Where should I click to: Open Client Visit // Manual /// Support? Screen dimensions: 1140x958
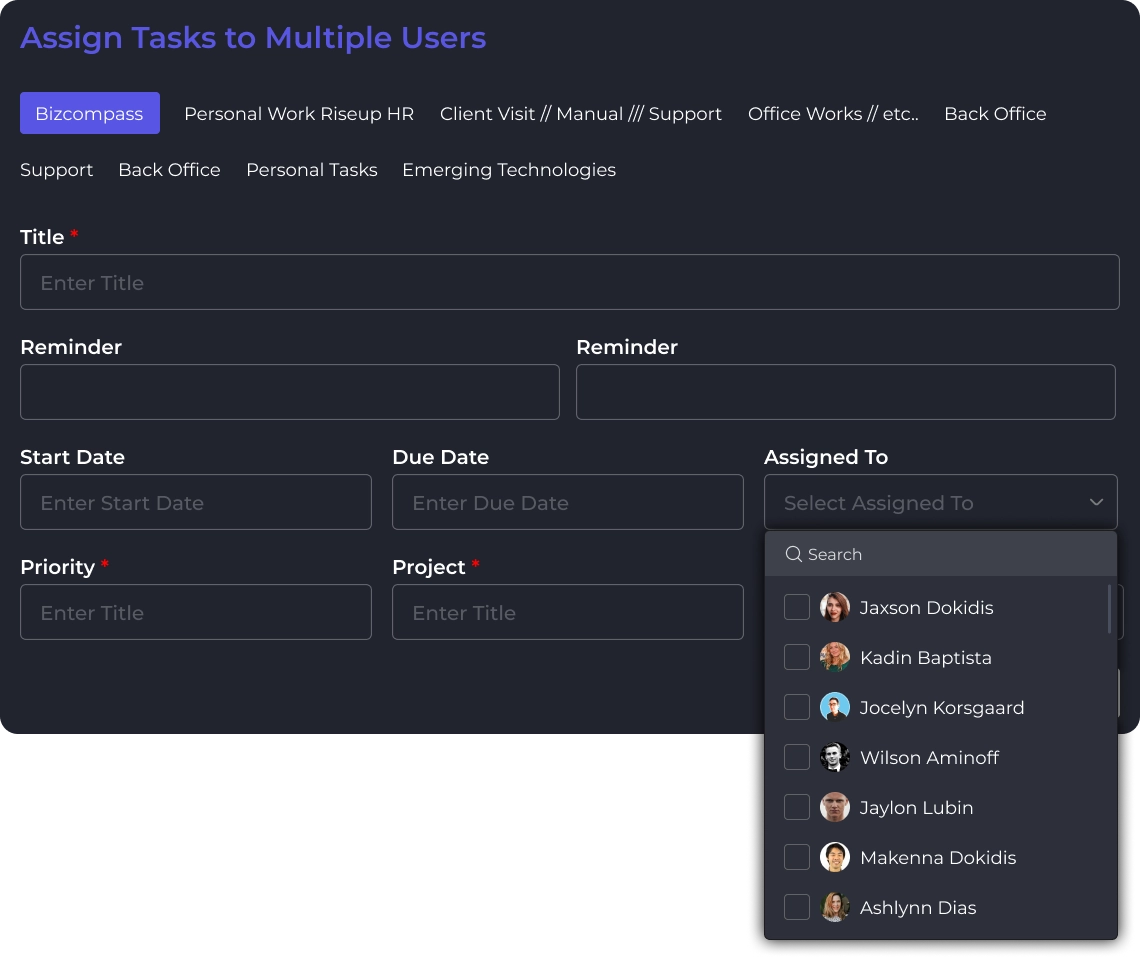click(x=581, y=114)
